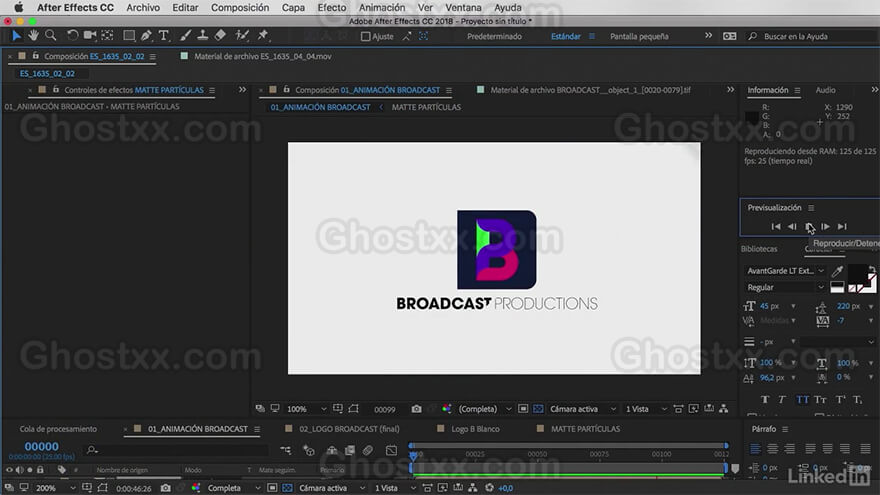
Task: Open show channel color management icon in viewer
Action: pos(446,409)
